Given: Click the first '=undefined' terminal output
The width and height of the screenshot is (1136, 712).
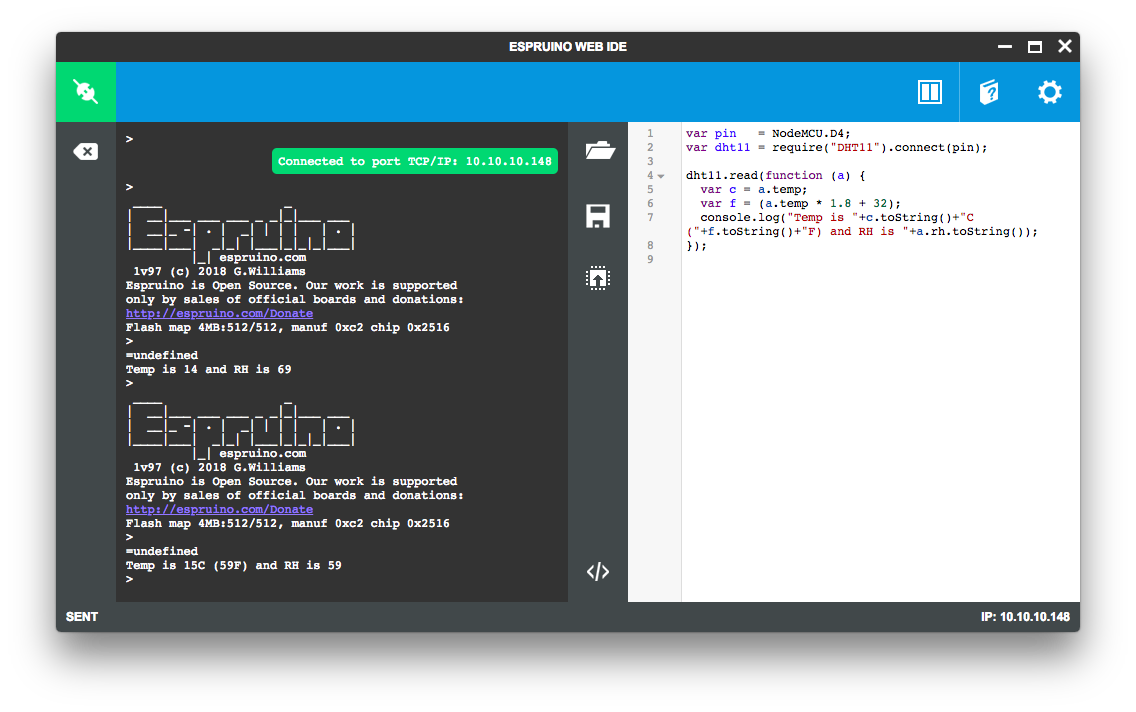Looking at the screenshot, I should pos(162,356).
